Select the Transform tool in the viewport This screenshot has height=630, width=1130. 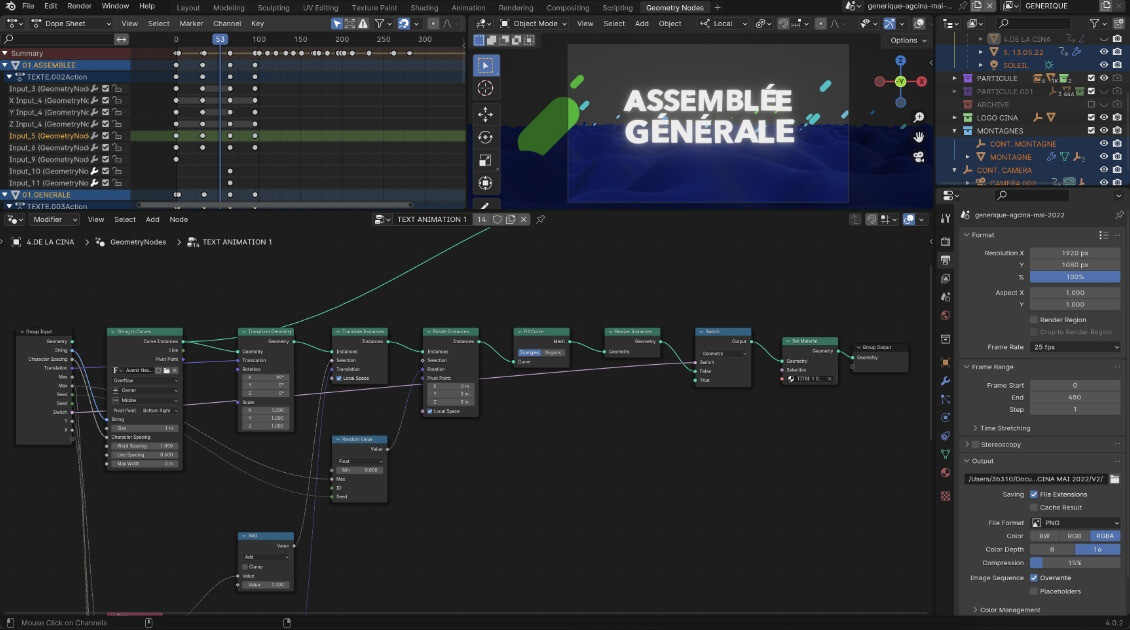(485, 183)
